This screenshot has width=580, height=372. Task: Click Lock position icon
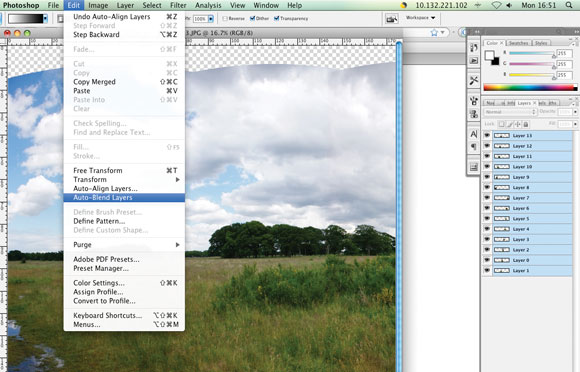click(517, 124)
